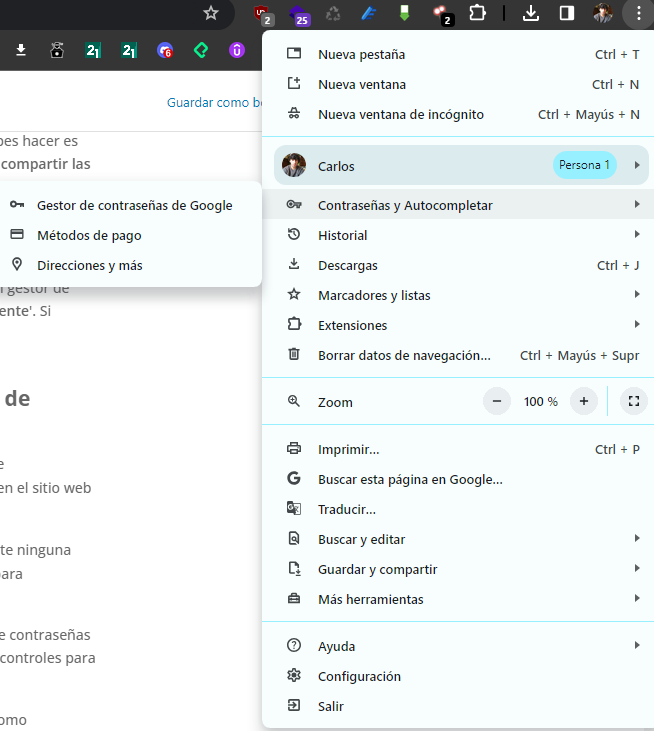Click the Ctrl + P shortcut text
Image resolution: width=654 pixels, height=731 pixels.
tap(617, 449)
